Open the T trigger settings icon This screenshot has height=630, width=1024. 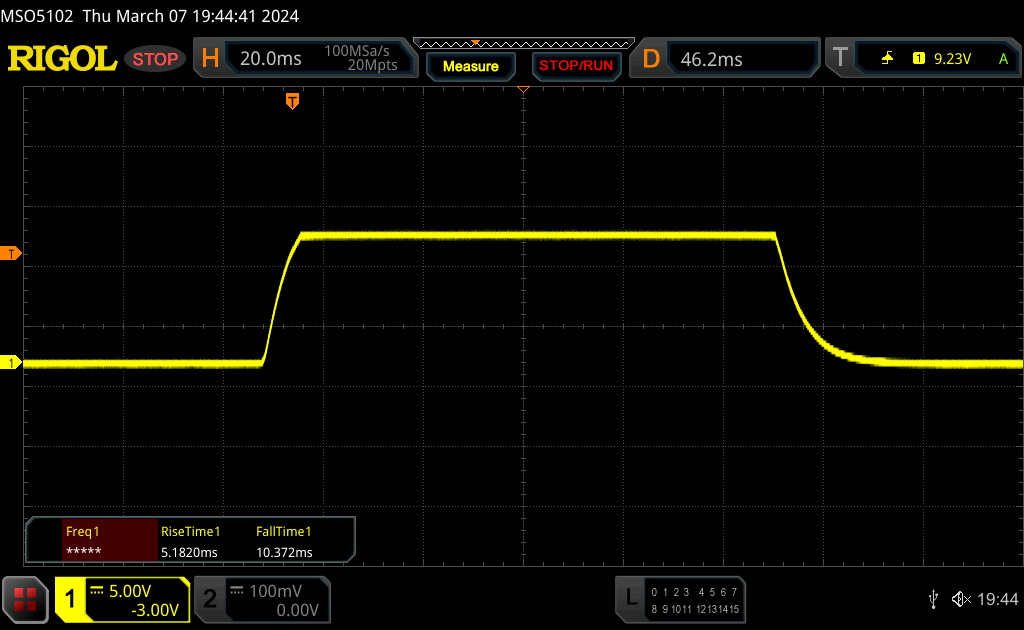[841, 59]
